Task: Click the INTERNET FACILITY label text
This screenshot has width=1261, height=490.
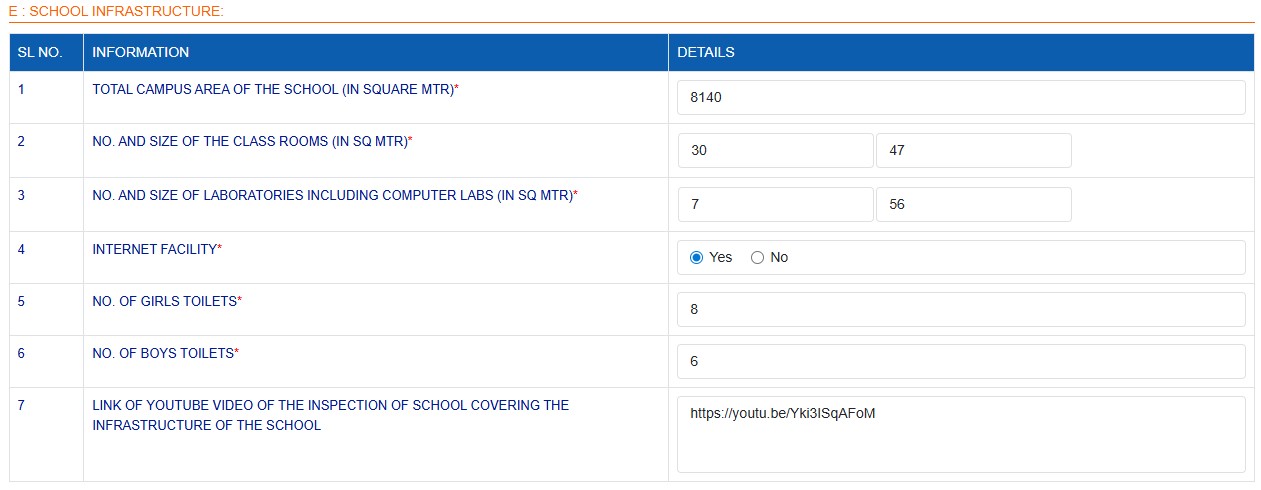Action: pyautogui.click(x=155, y=249)
